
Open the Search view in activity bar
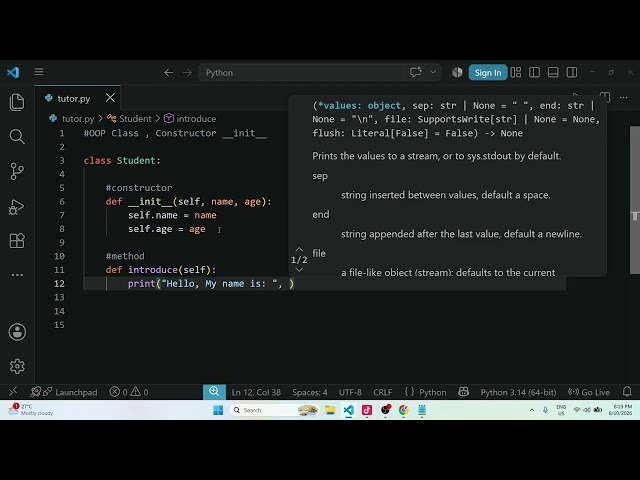[x=17, y=137]
